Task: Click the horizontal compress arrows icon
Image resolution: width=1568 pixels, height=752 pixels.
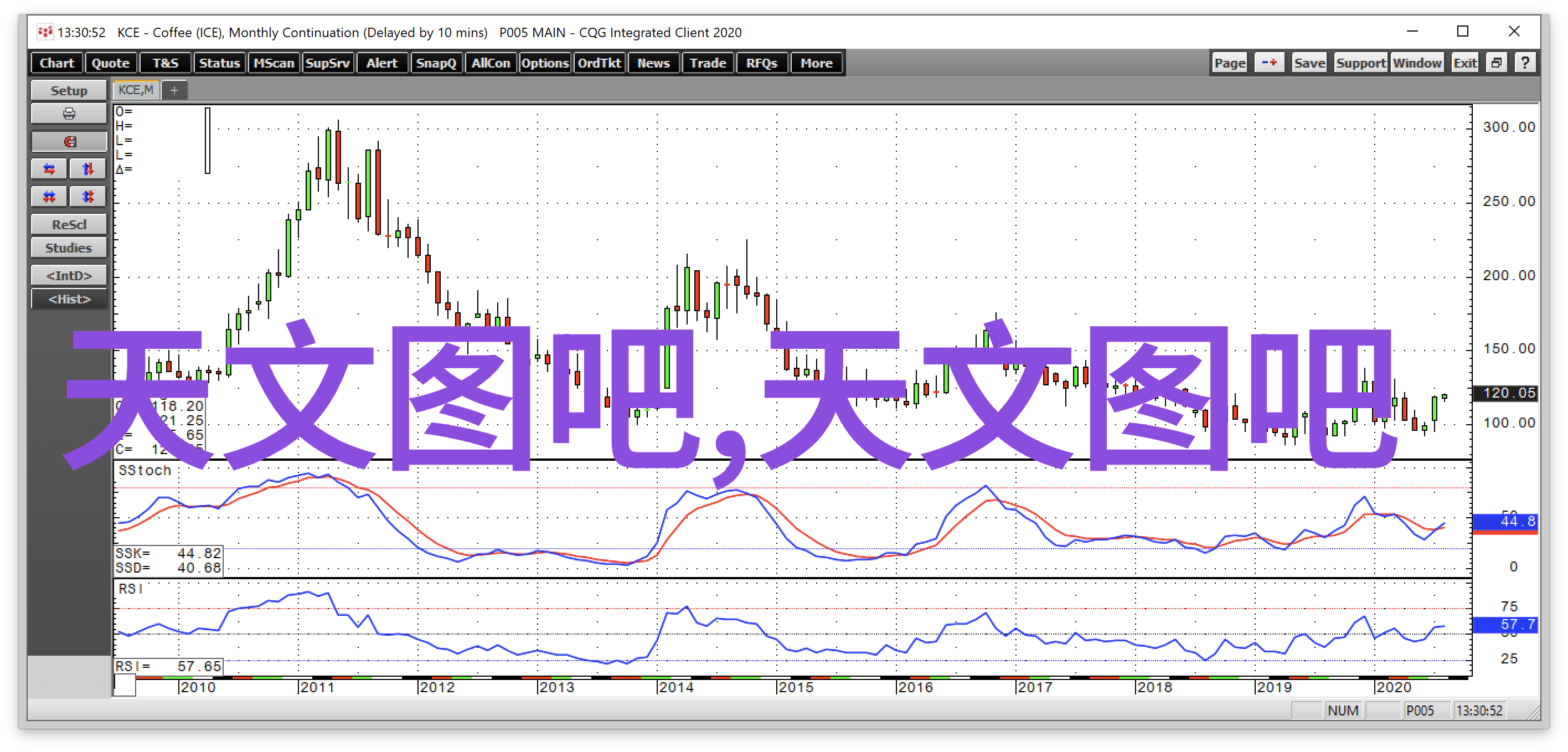Action: (x=49, y=196)
